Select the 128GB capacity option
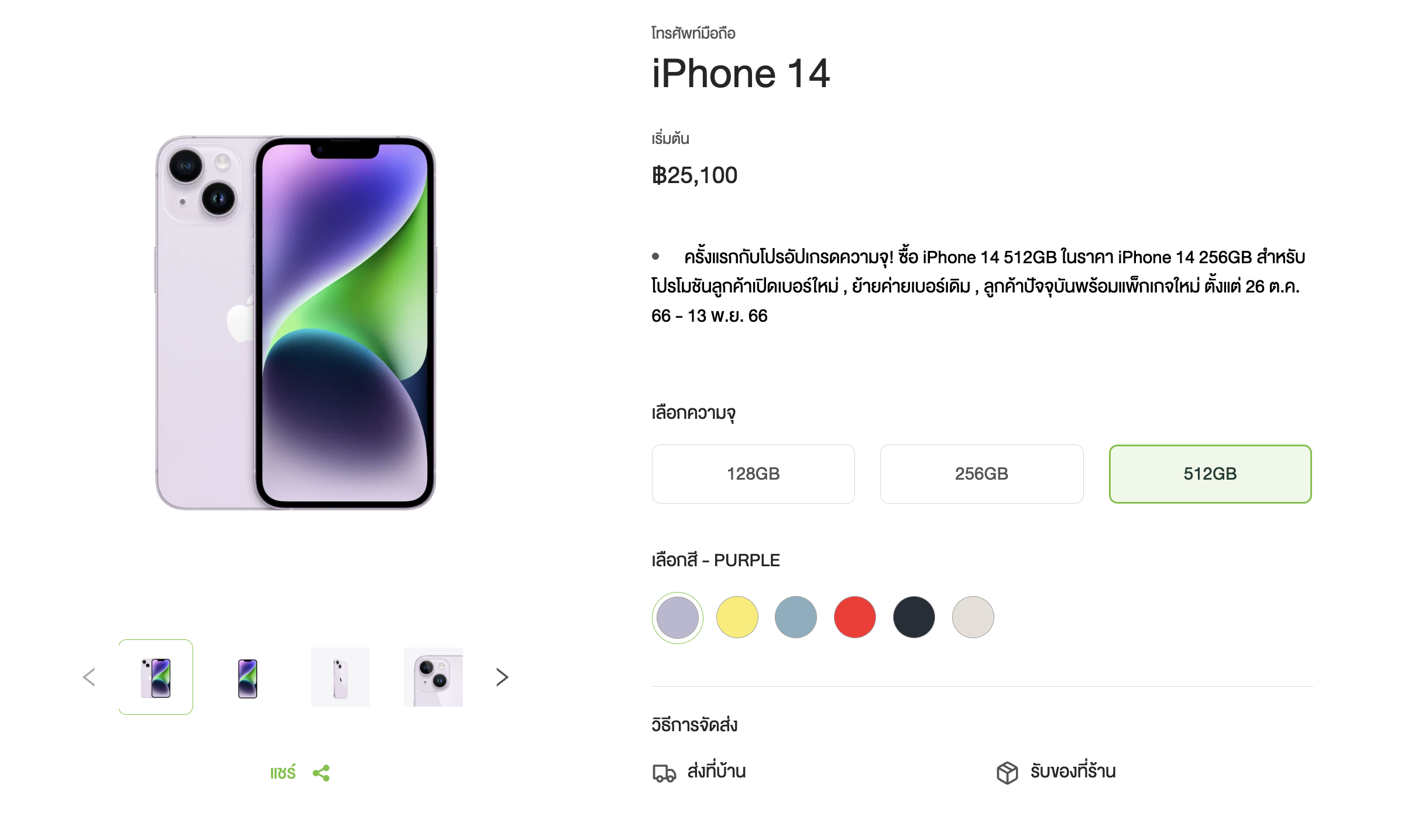The width and height of the screenshot is (1401, 840). coord(753,474)
